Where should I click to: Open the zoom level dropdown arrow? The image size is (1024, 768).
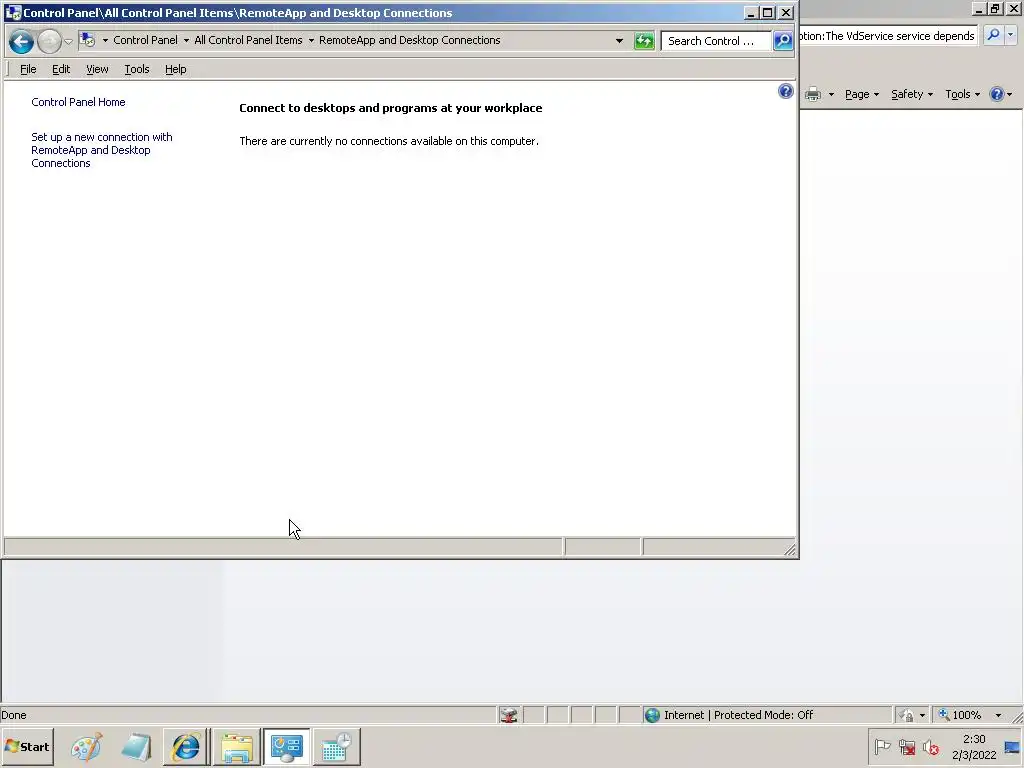pos(998,715)
